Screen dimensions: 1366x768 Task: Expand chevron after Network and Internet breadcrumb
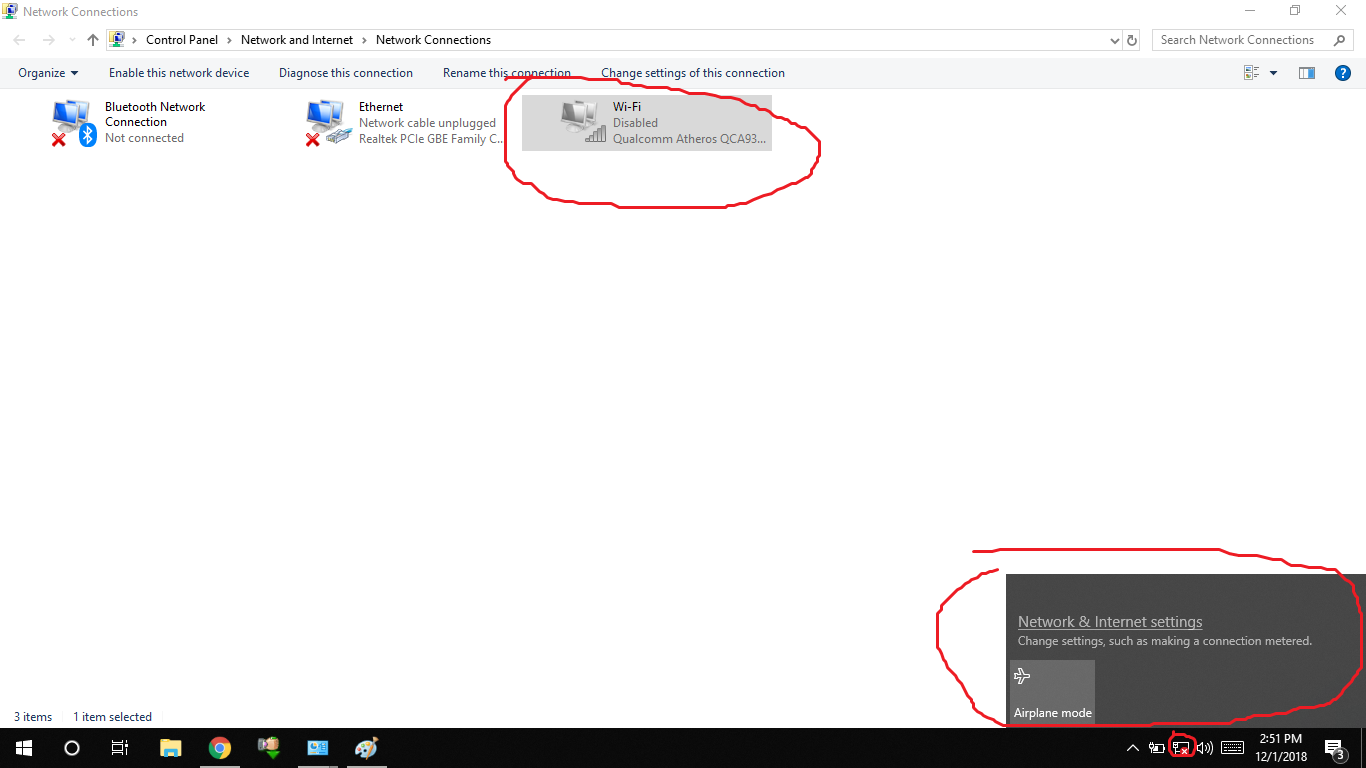click(x=365, y=40)
